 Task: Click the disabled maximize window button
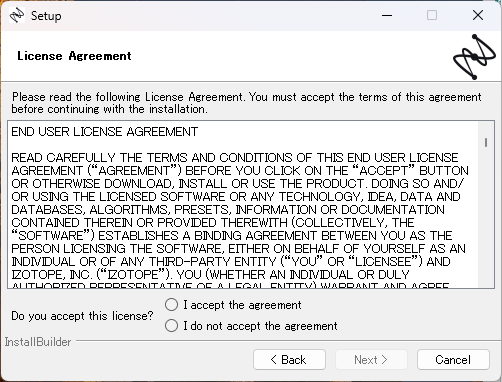pyautogui.click(x=432, y=15)
